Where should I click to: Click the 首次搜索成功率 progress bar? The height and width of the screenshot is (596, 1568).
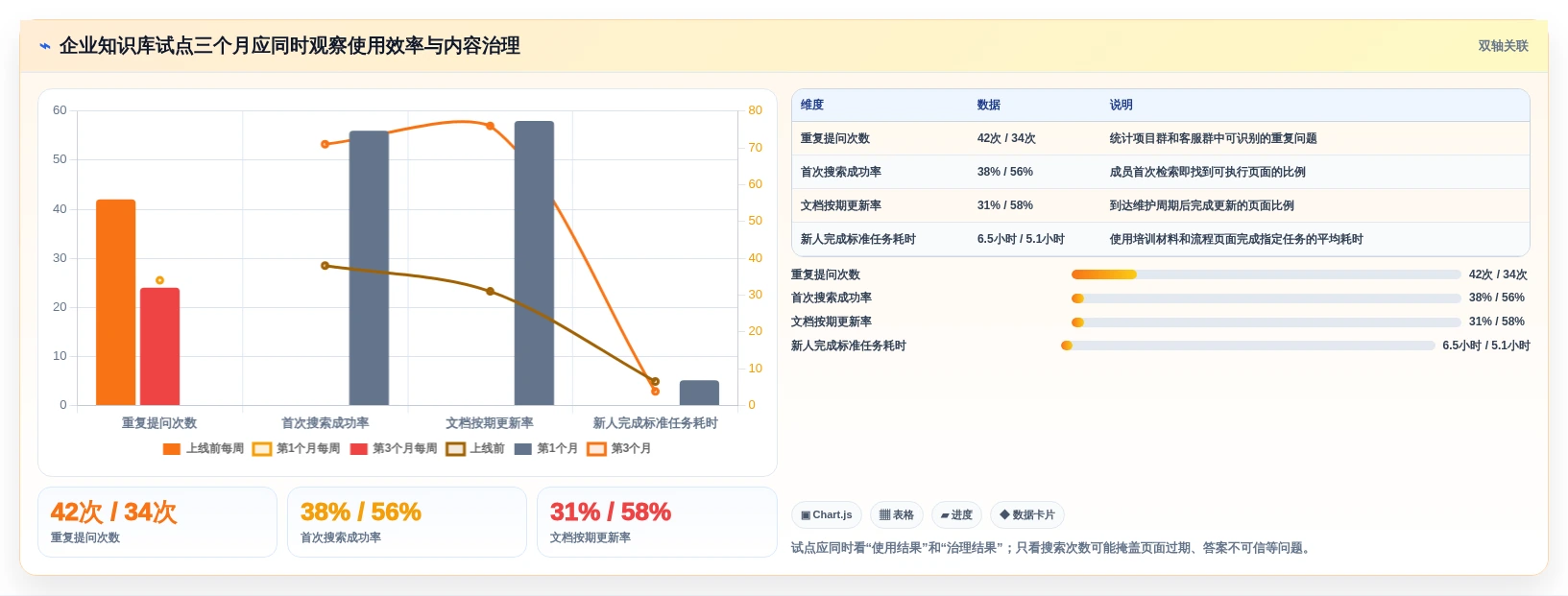(x=1266, y=298)
